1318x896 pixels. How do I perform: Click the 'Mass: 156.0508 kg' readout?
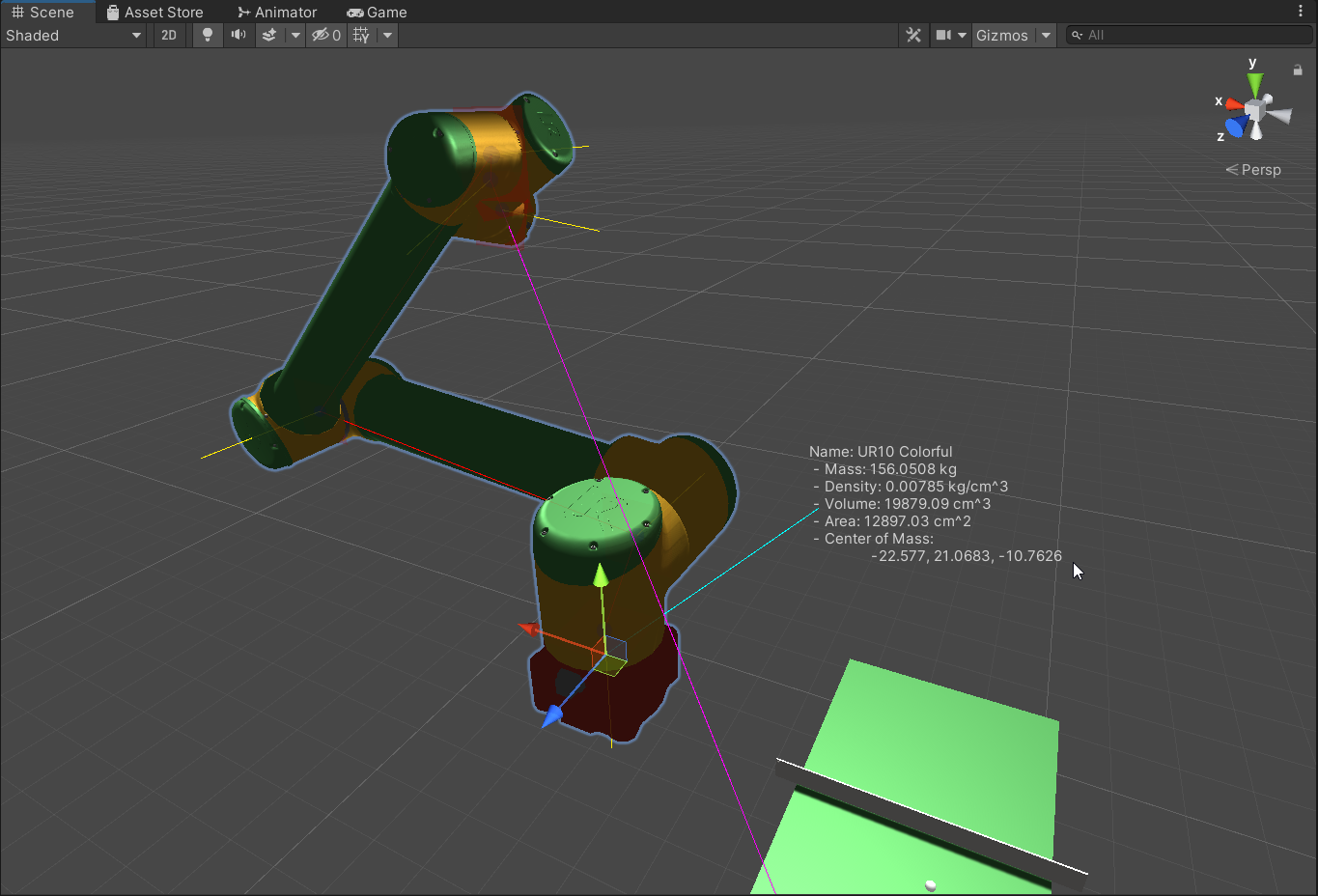(890, 469)
